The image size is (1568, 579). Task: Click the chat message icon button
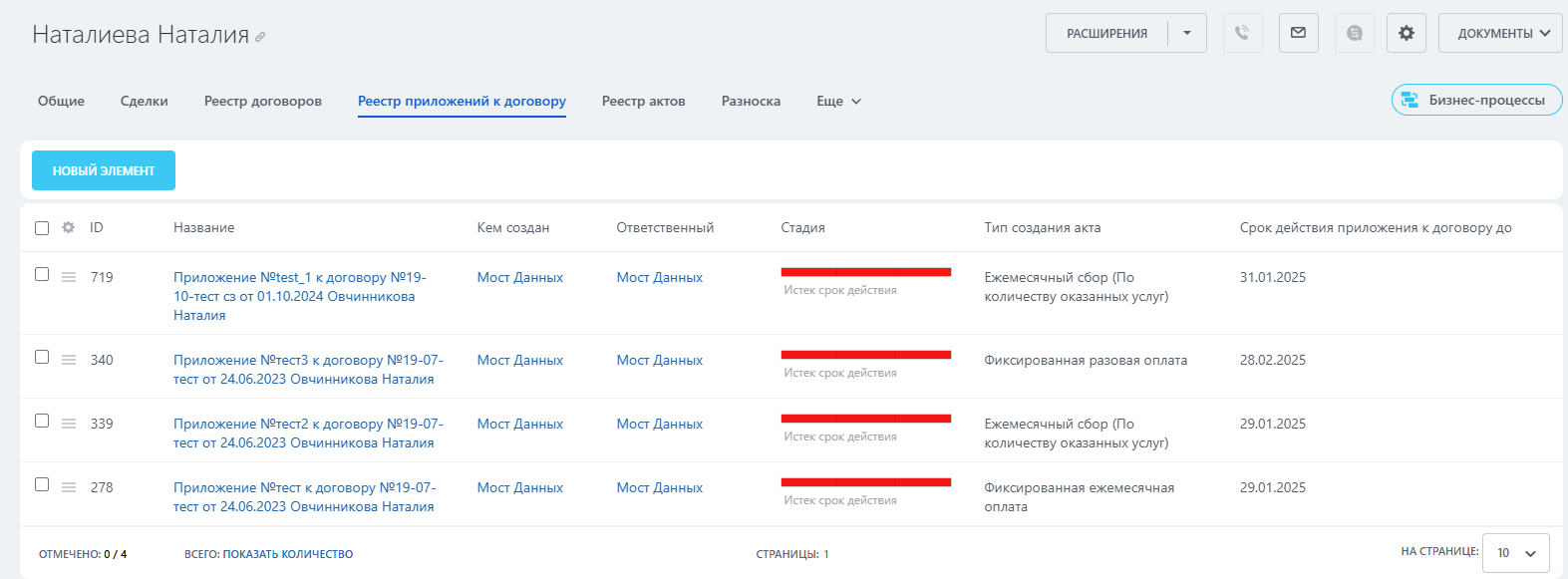(1354, 33)
